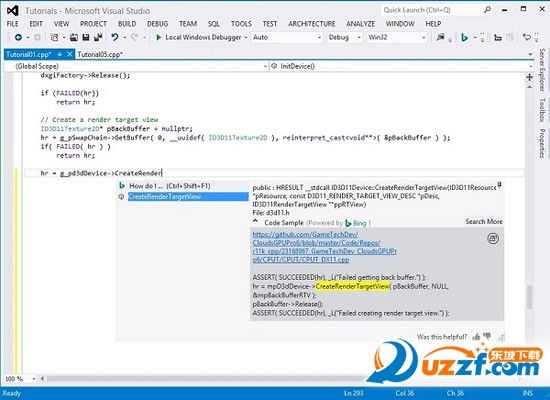550x400 pixels.
Task: Click the Open File toolbar icon
Action: [74, 37]
